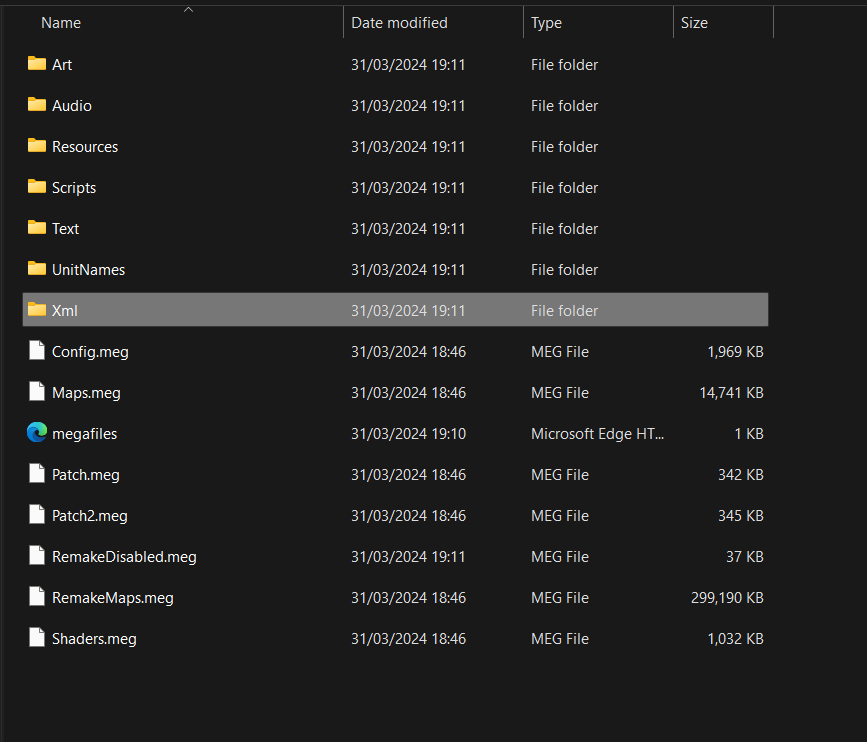Sort files by Name column header
867x742 pixels.
61,23
